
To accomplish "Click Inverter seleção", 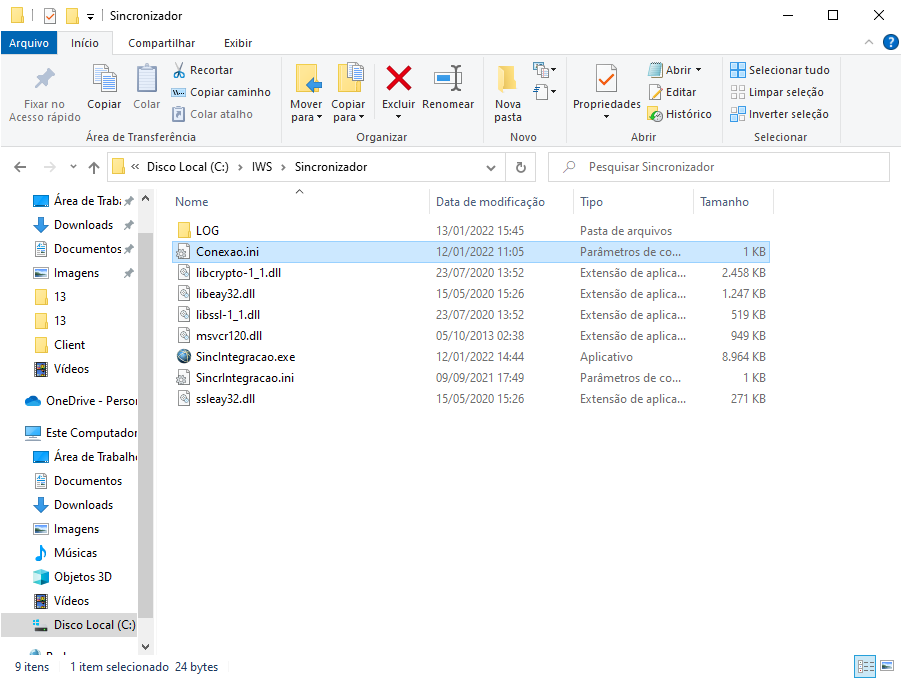I will coord(779,114).
